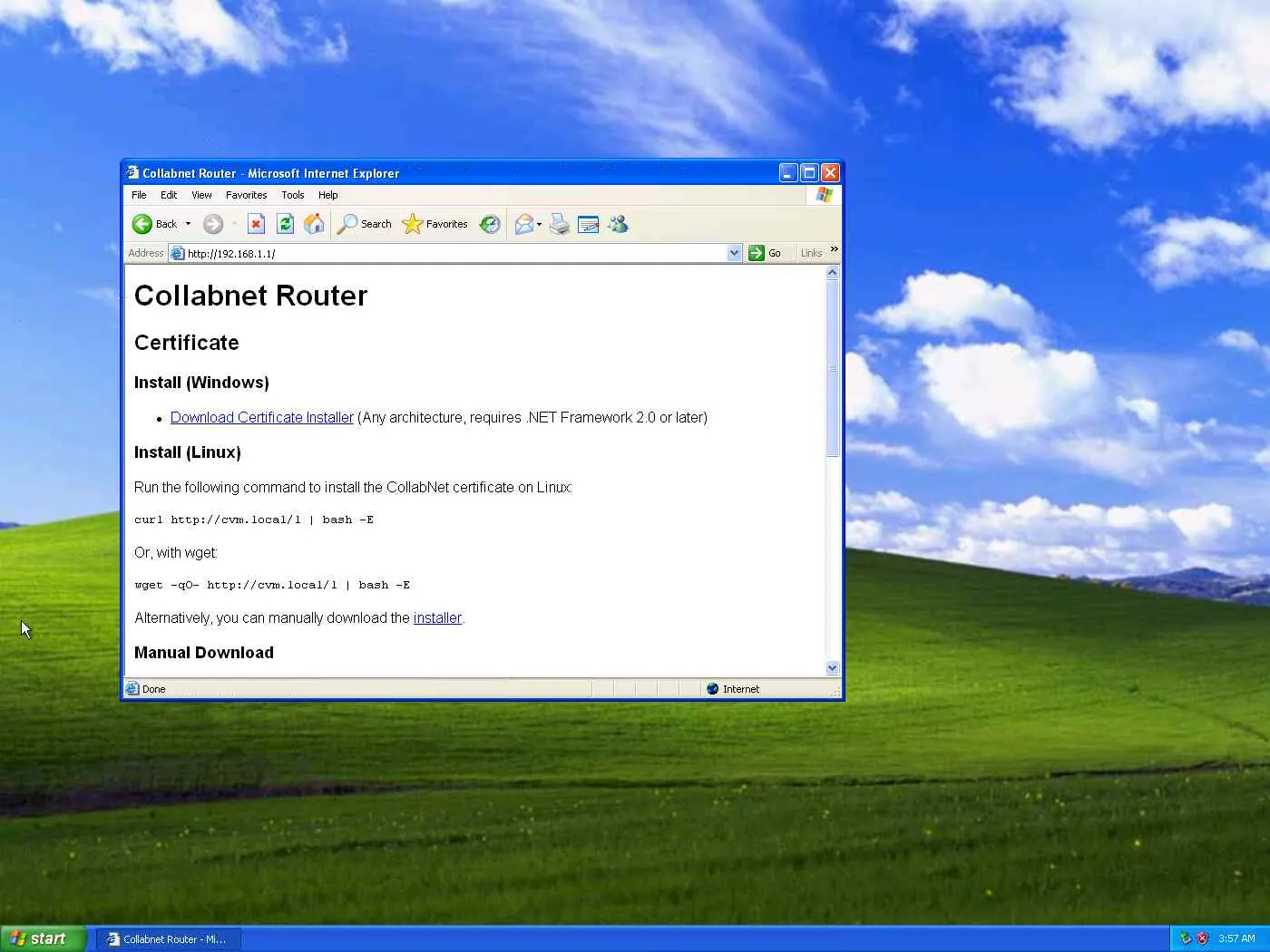Follow the Download Certificate Installer link
Image resolution: width=1270 pixels, height=952 pixels.
click(x=262, y=417)
